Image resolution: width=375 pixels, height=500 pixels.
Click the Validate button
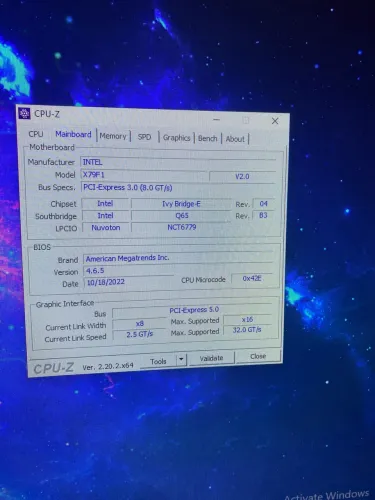211,358
